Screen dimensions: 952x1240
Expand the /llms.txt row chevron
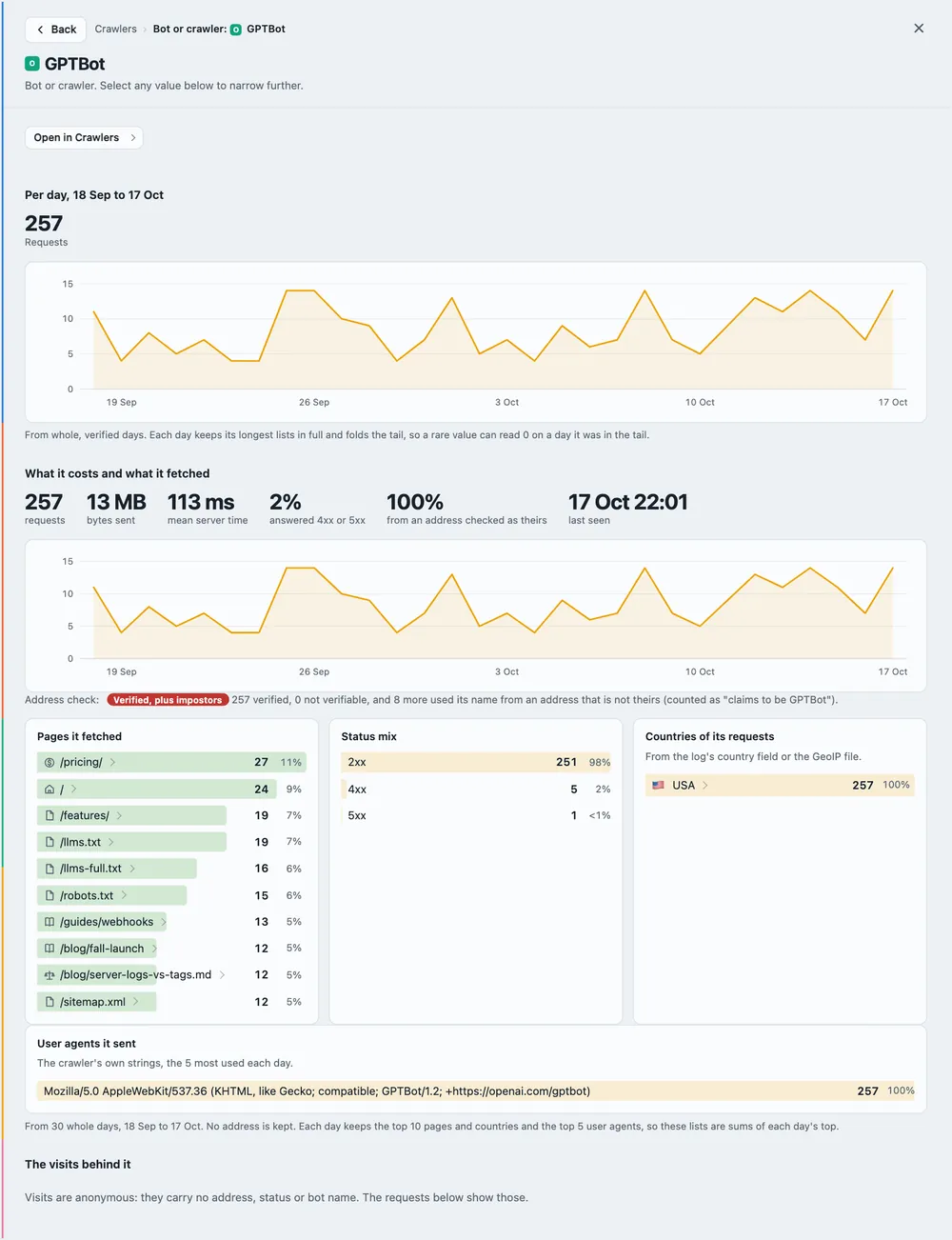click(x=111, y=843)
